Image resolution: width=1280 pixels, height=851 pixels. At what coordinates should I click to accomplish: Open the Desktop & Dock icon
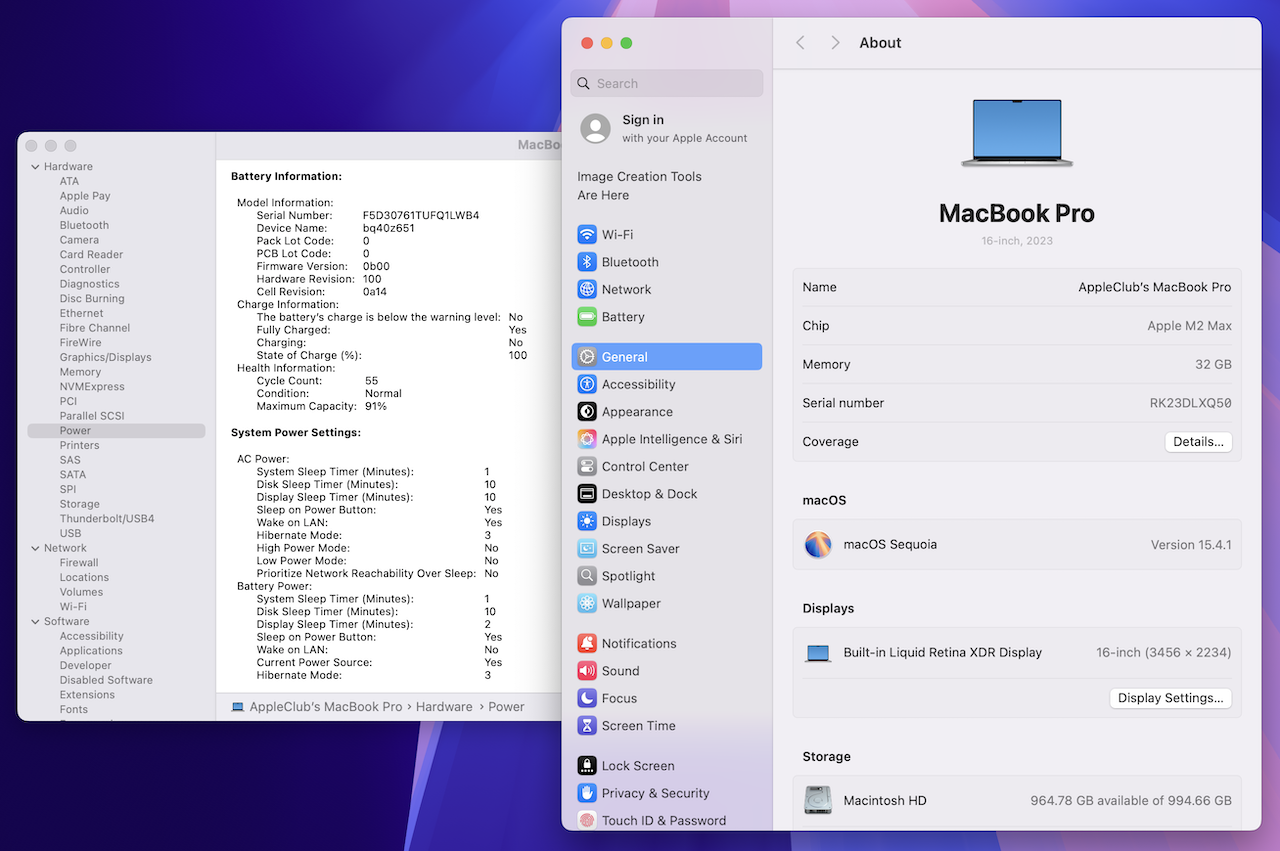pos(587,494)
